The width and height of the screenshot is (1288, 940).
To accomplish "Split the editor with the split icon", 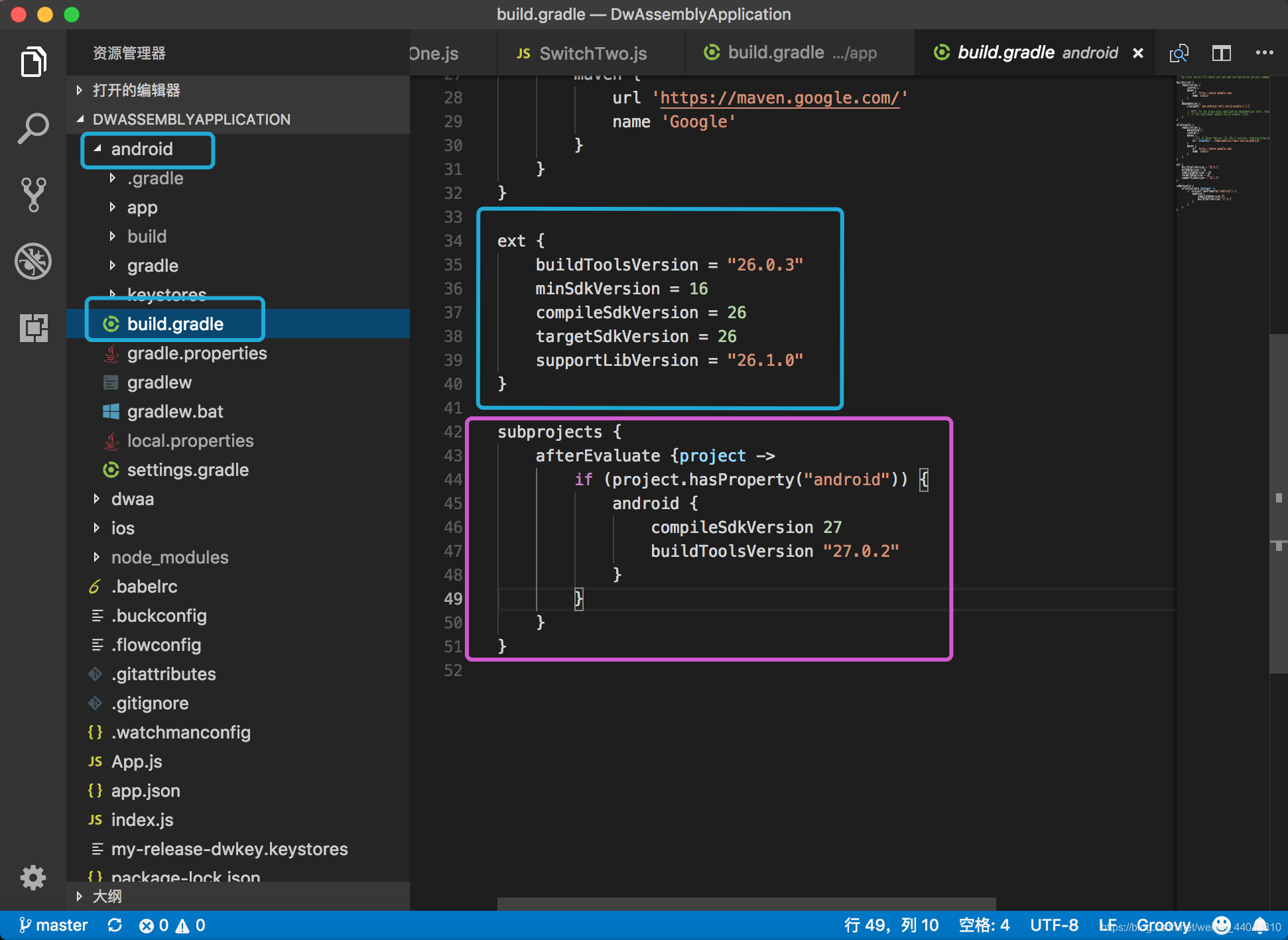I will click(1222, 53).
